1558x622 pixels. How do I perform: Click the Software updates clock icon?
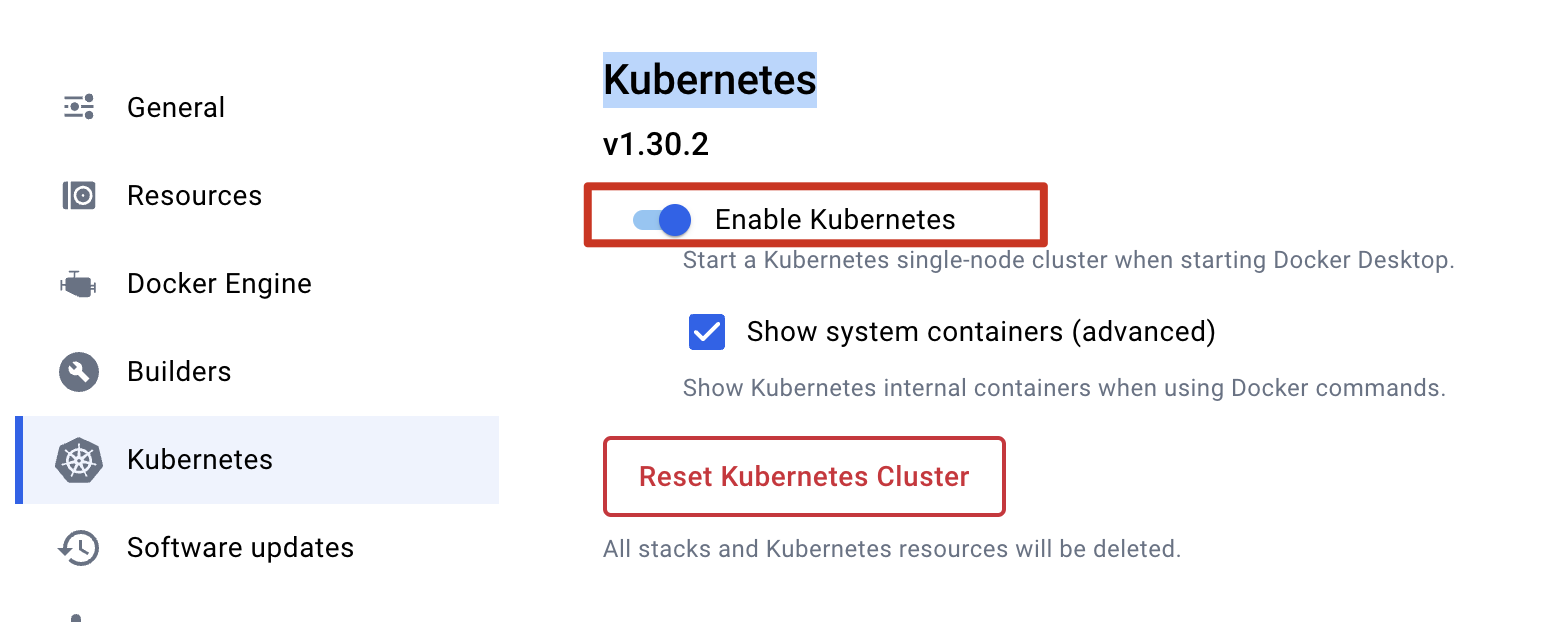(x=79, y=548)
